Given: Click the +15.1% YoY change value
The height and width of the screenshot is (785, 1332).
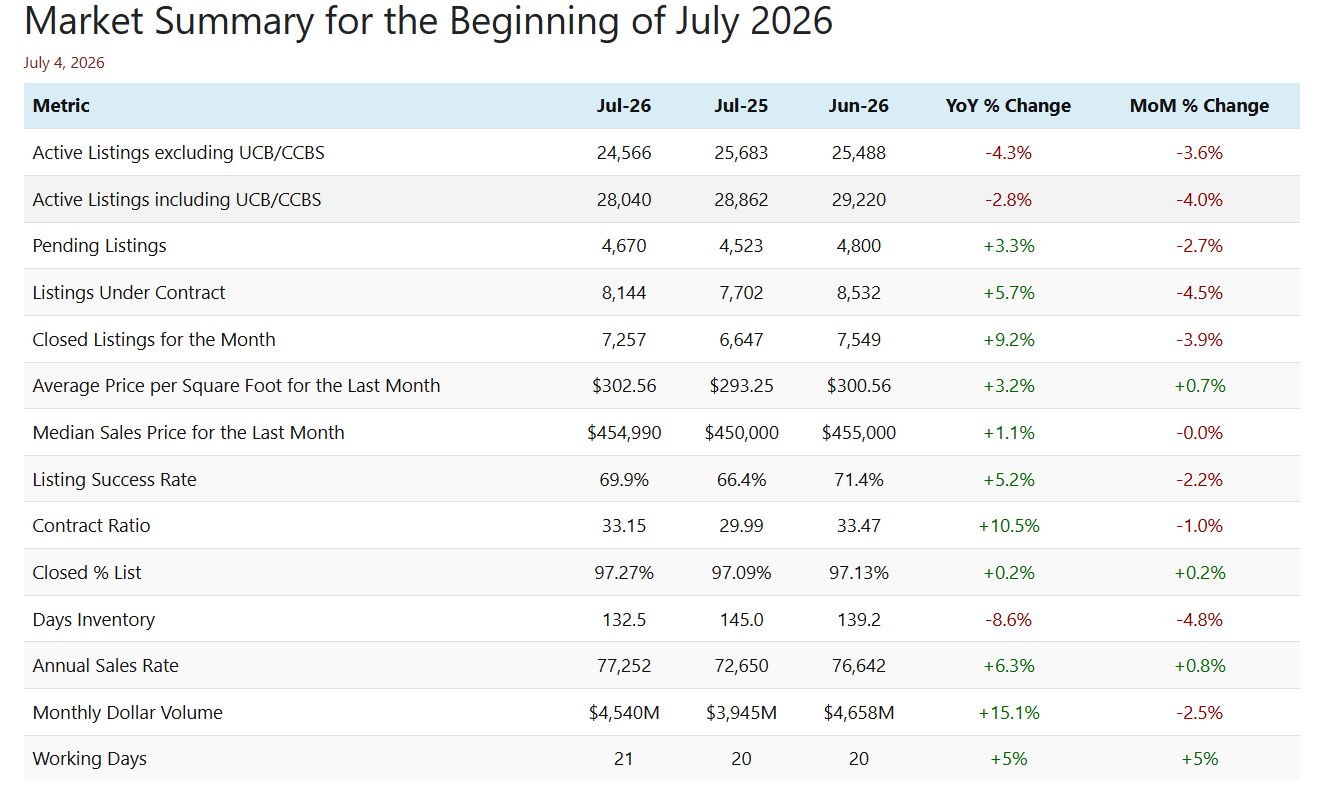Looking at the screenshot, I should (x=1008, y=713).
